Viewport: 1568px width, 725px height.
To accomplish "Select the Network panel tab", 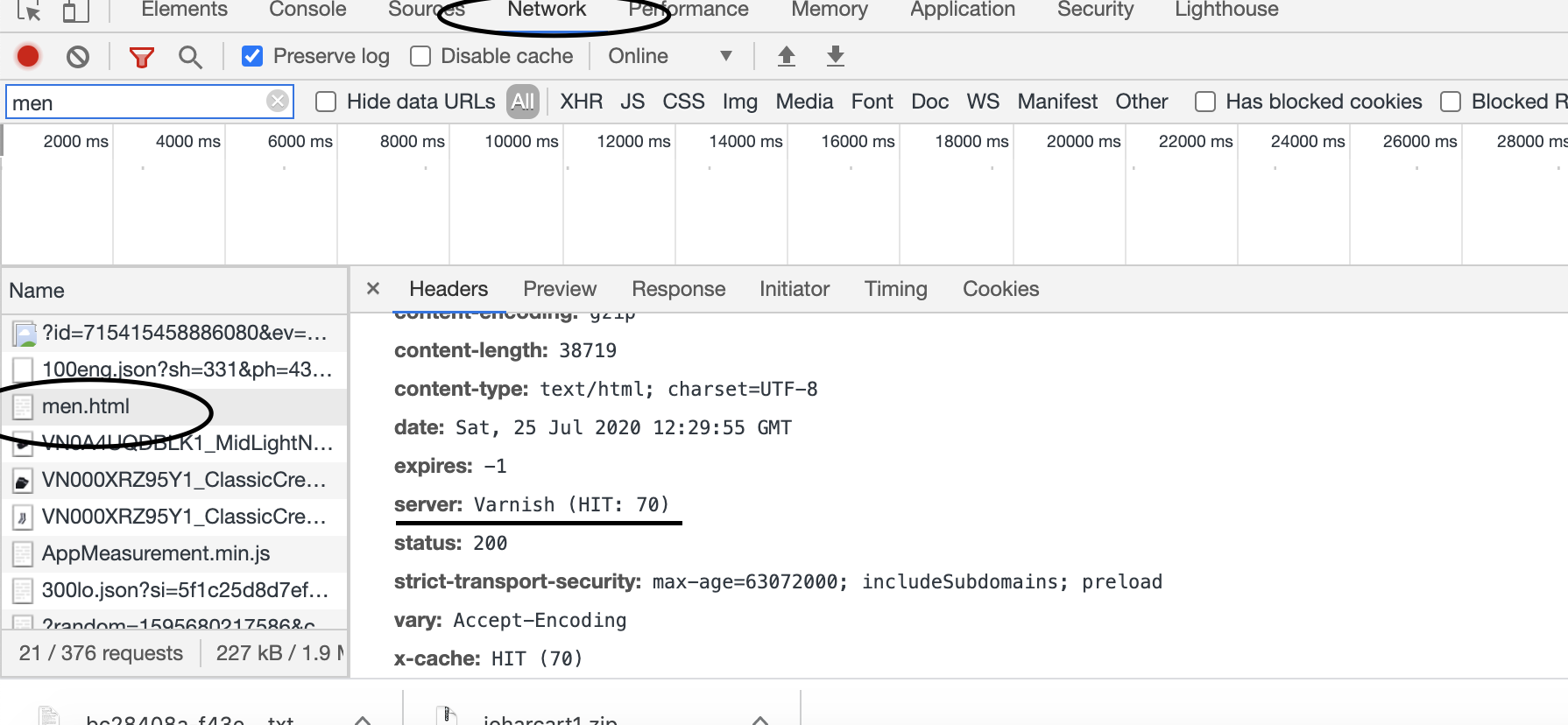I will 547,10.
